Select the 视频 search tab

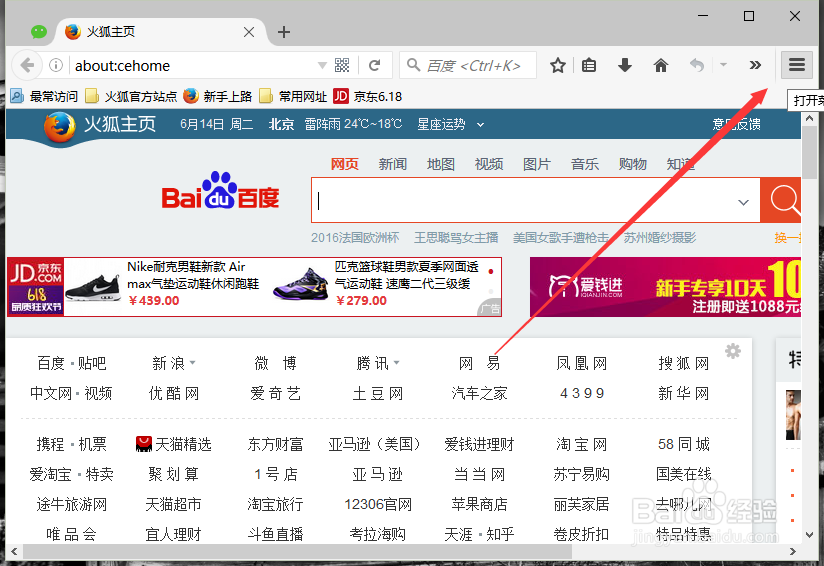click(x=489, y=164)
